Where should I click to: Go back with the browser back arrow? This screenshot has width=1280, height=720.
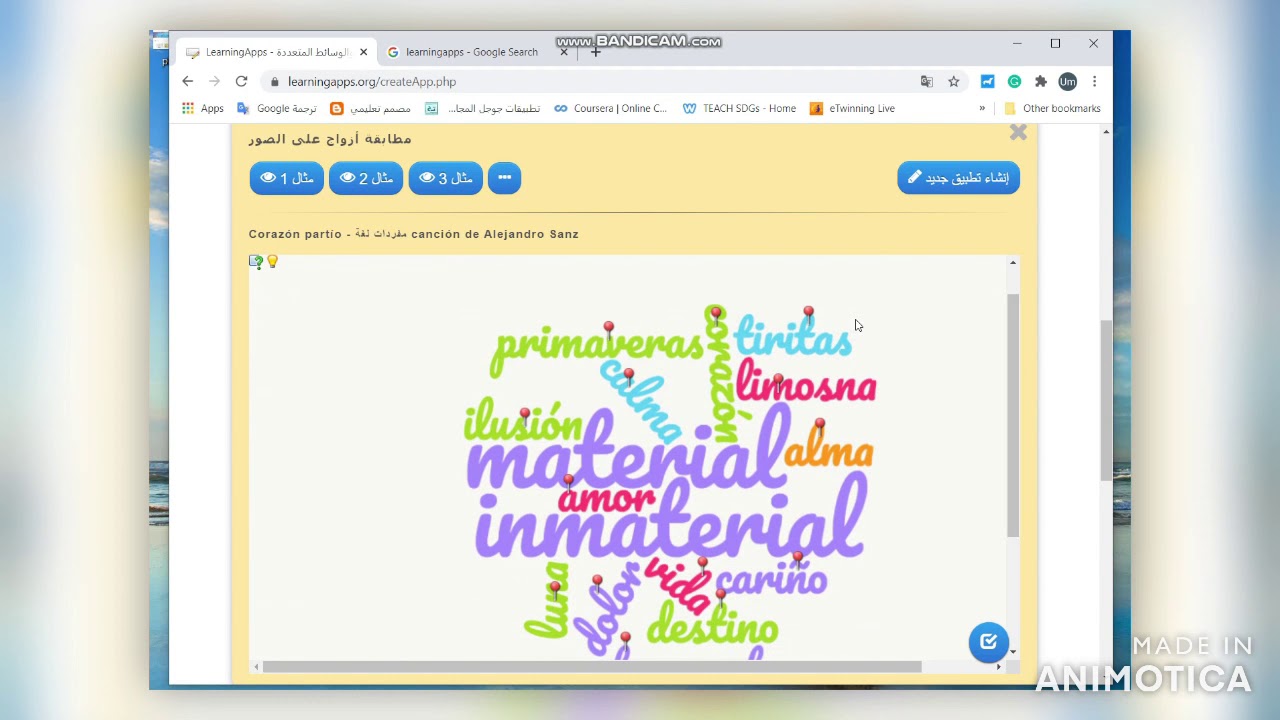coord(187,81)
